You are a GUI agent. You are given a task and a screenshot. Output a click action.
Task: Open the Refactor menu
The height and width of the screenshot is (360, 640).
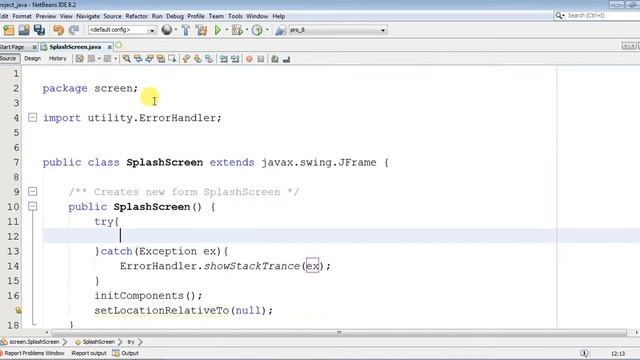coord(136,16)
